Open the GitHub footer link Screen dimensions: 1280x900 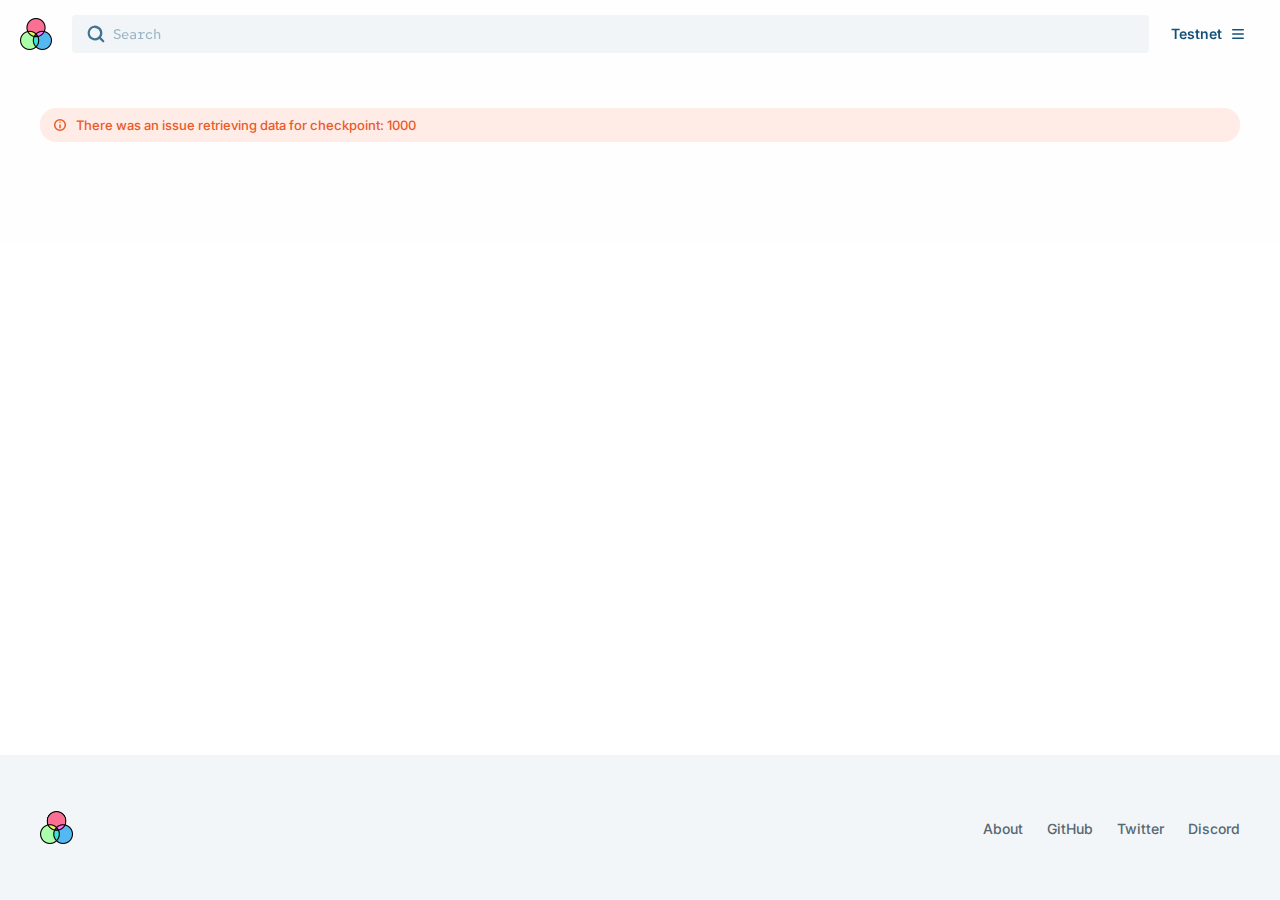[1070, 829]
